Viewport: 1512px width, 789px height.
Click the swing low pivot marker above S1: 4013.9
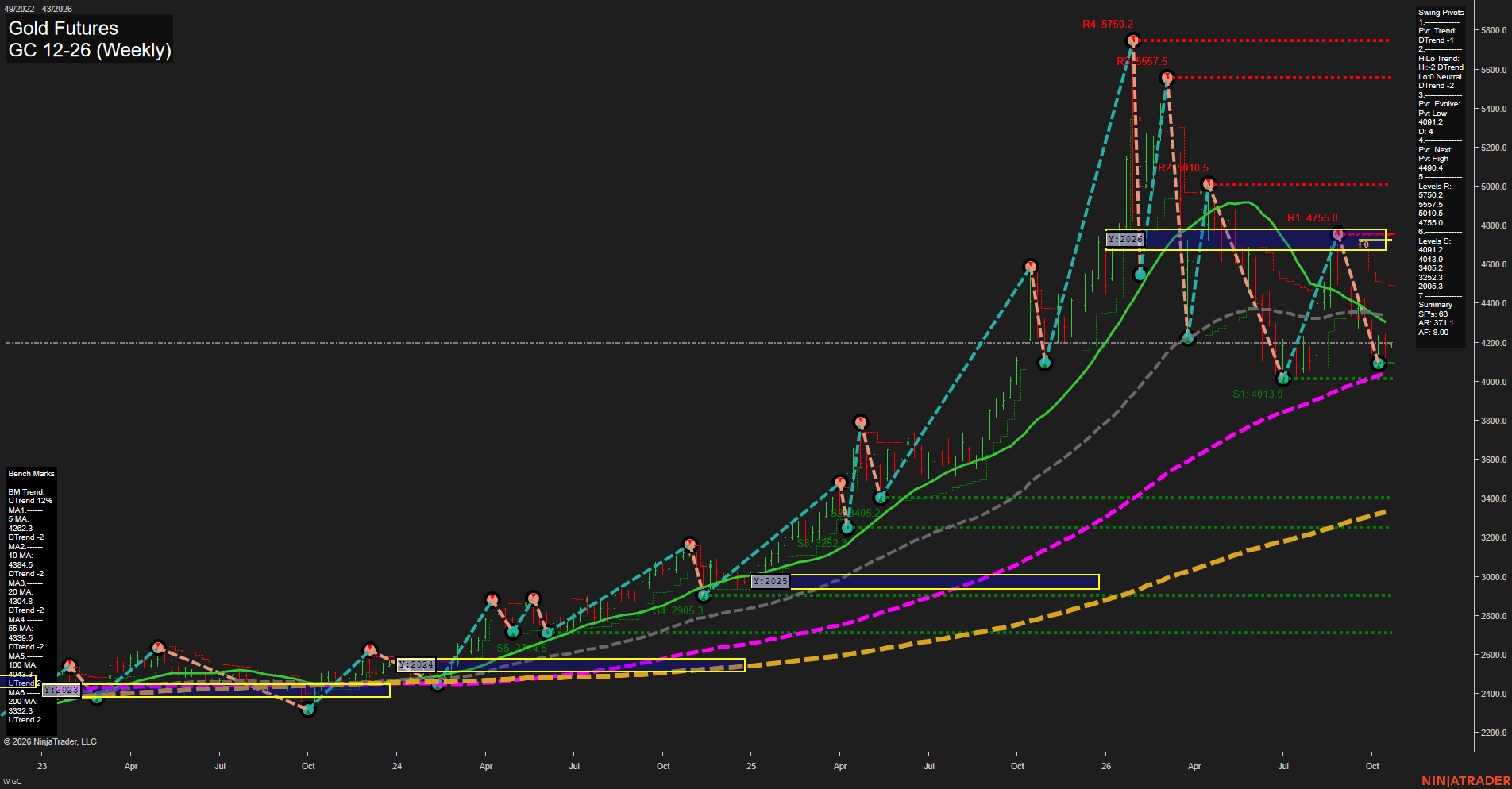[1282, 379]
